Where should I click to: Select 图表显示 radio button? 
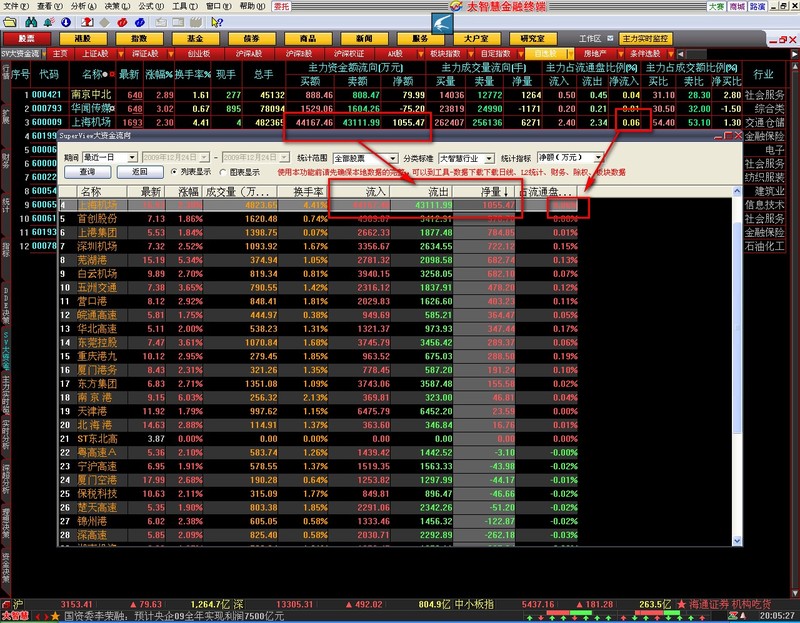click(223, 172)
